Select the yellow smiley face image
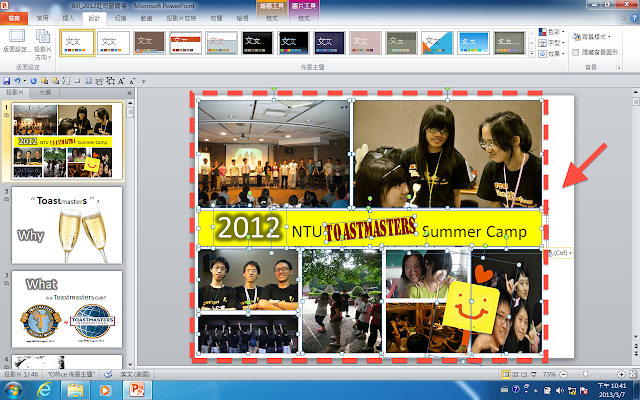The height and width of the screenshot is (400, 640). tap(472, 307)
